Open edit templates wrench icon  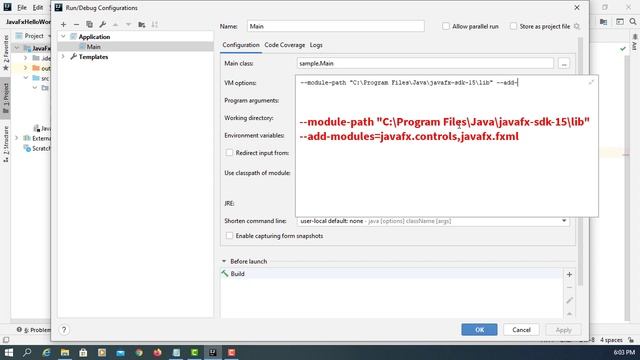tap(102, 24)
